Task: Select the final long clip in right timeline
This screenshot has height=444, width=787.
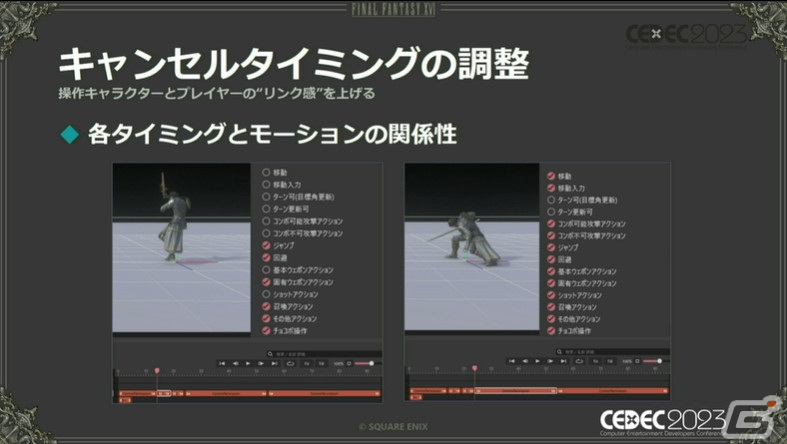Action: coord(612,391)
